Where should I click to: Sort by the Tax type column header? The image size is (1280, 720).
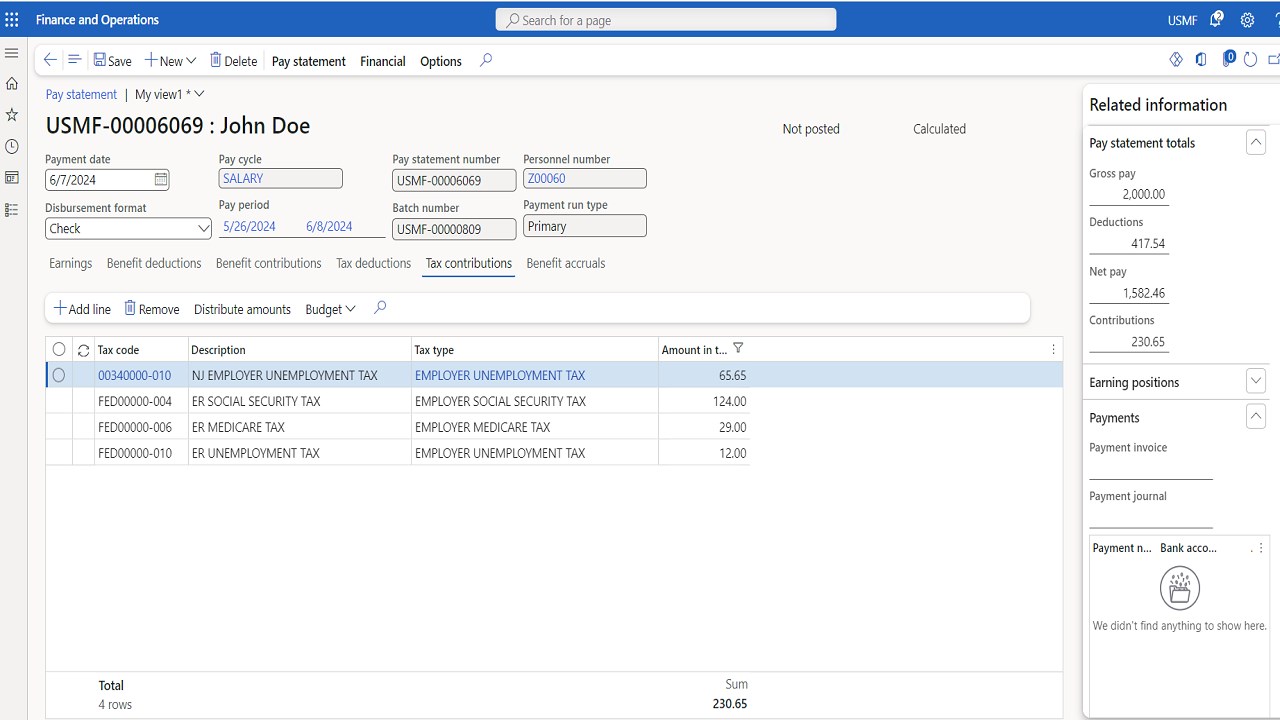(434, 350)
